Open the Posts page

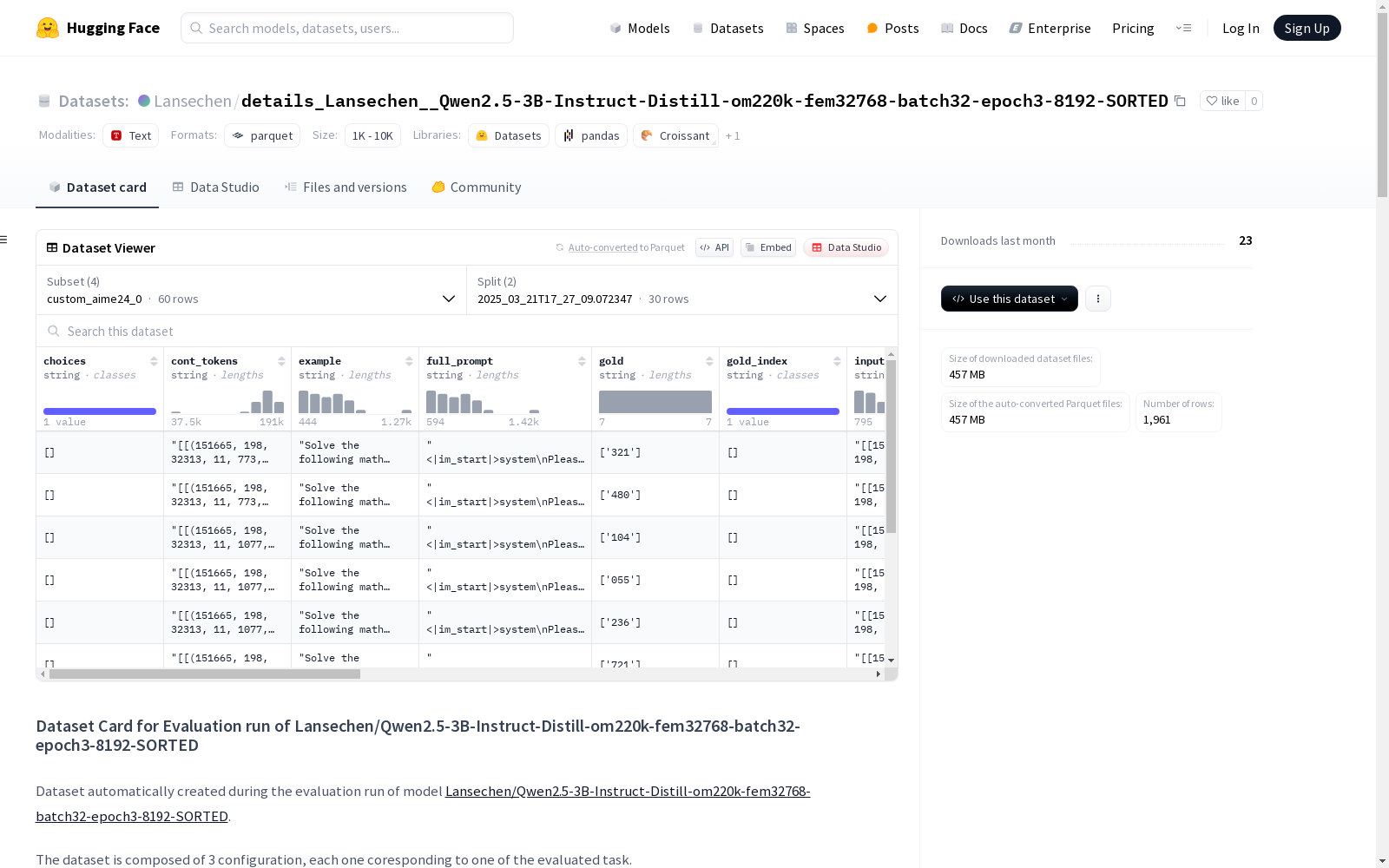892,28
